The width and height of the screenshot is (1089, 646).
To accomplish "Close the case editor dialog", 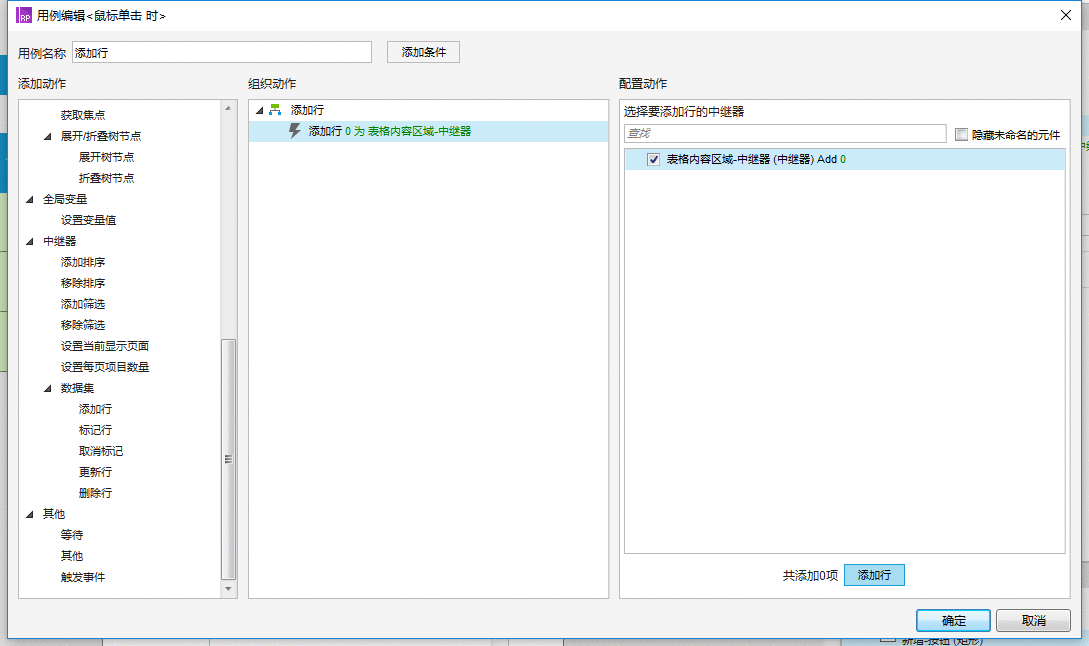I will (1065, 15).
